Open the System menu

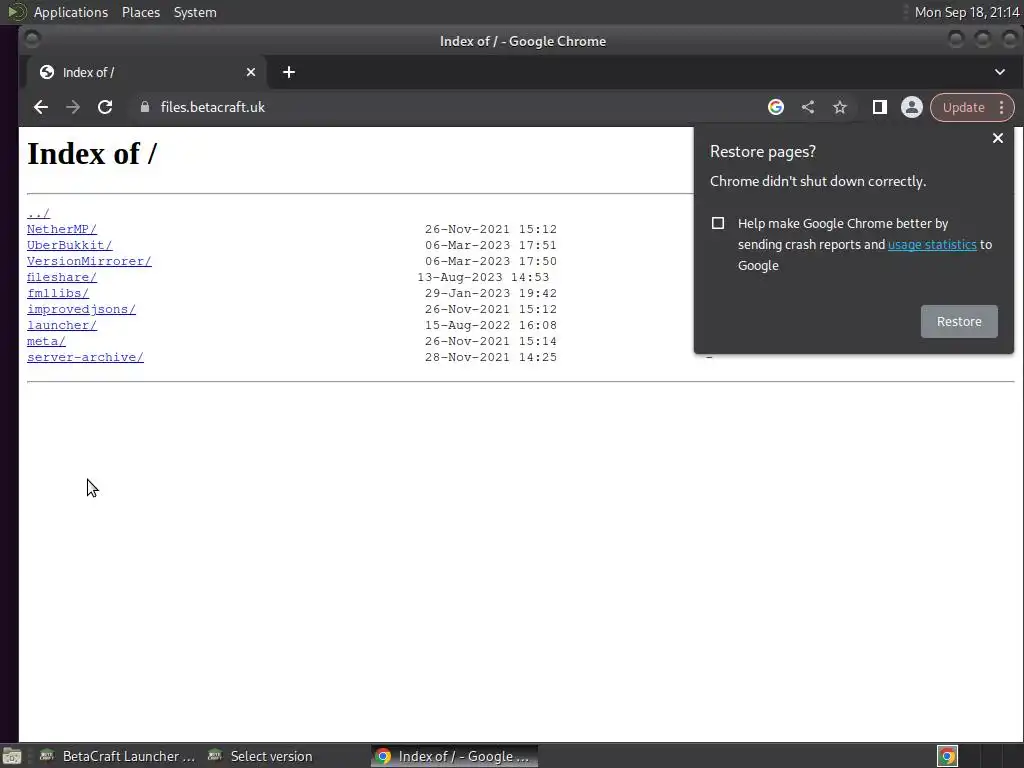point(195,12)
